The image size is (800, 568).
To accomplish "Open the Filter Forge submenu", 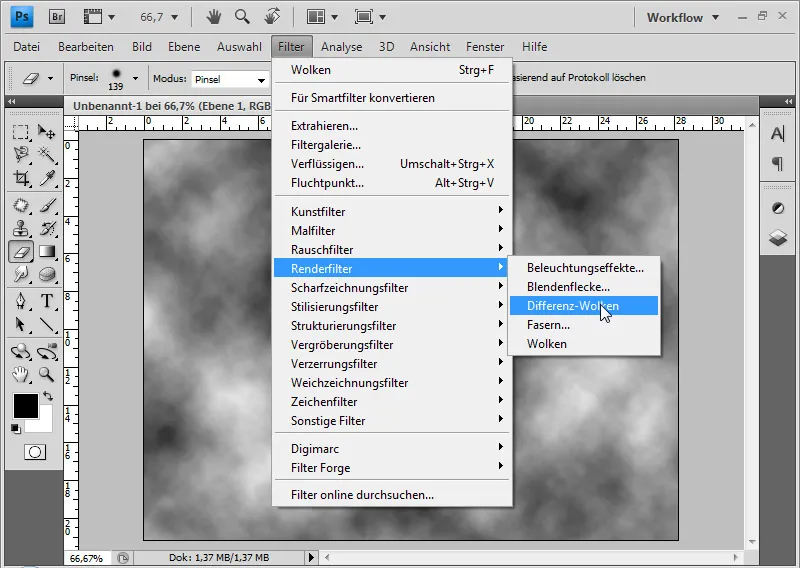I will (392, 468).
